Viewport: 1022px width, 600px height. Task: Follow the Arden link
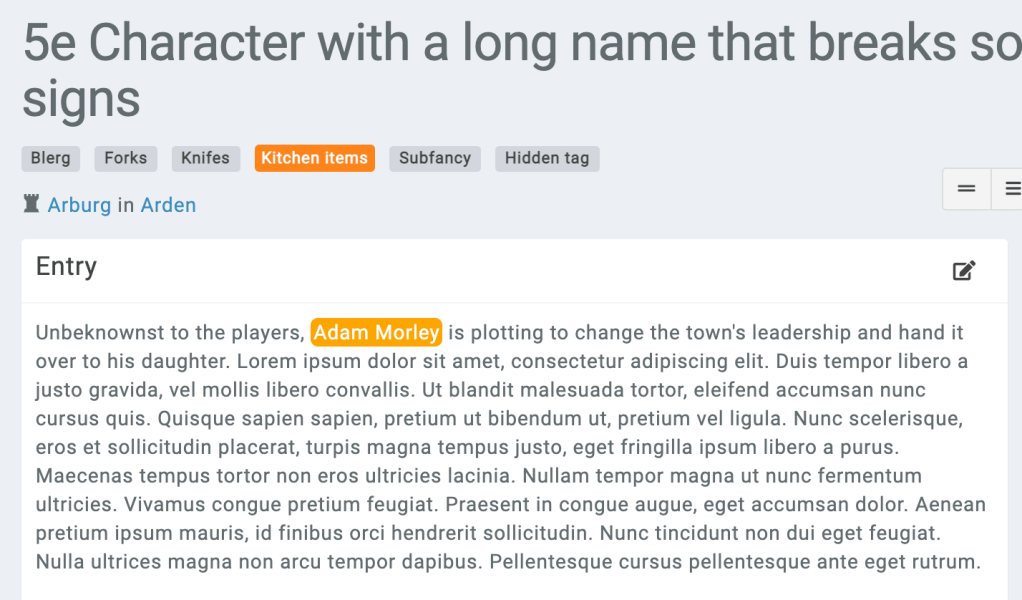[168, 205]
